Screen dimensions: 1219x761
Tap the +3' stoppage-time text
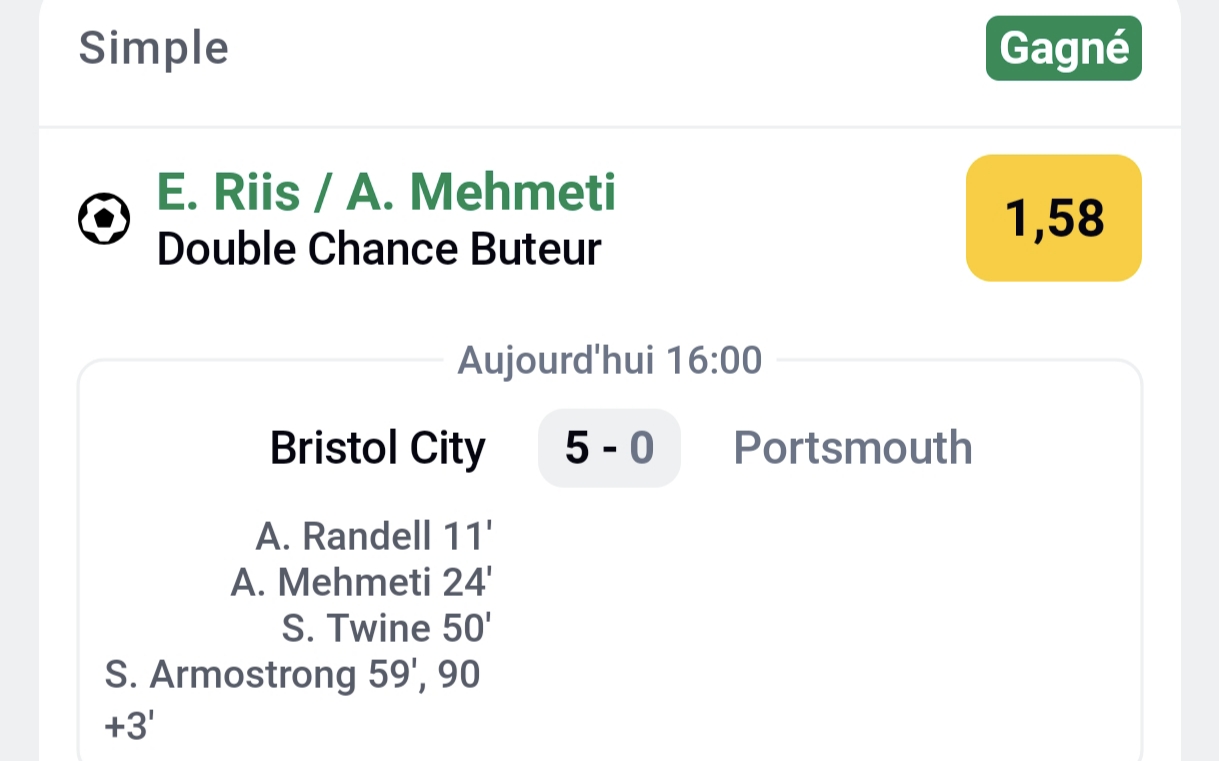click(127, 726)
